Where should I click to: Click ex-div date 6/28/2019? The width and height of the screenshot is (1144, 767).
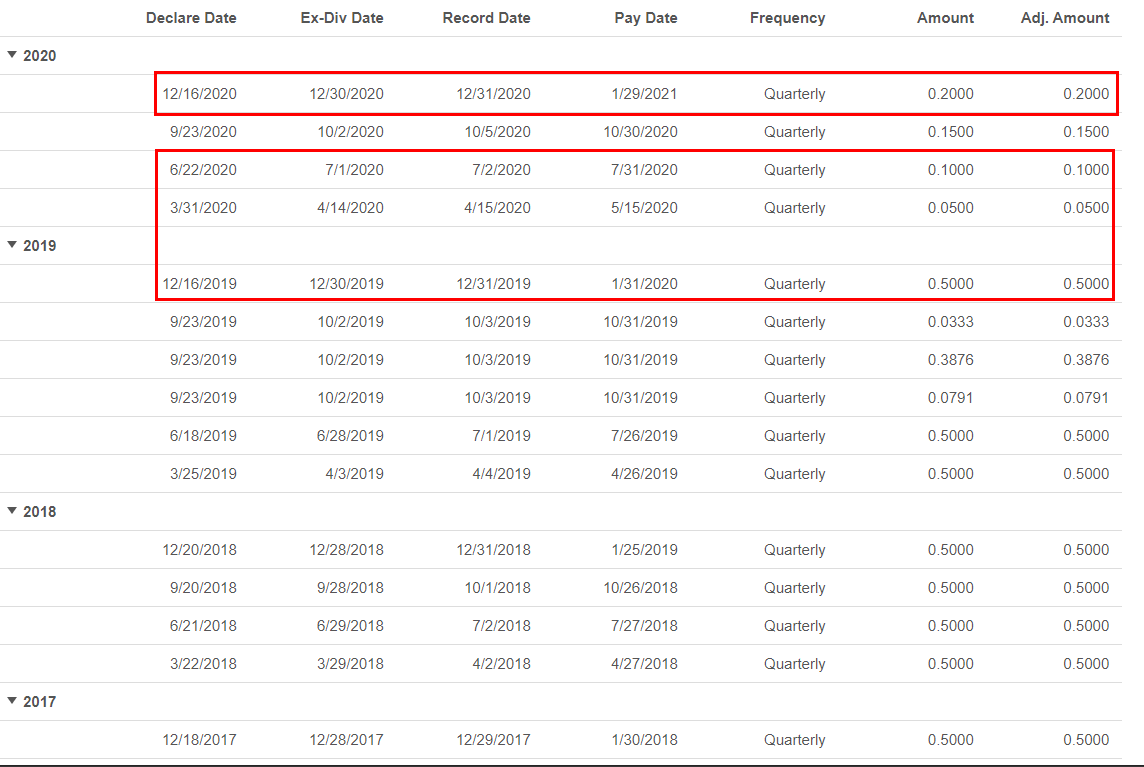[350, 435]
